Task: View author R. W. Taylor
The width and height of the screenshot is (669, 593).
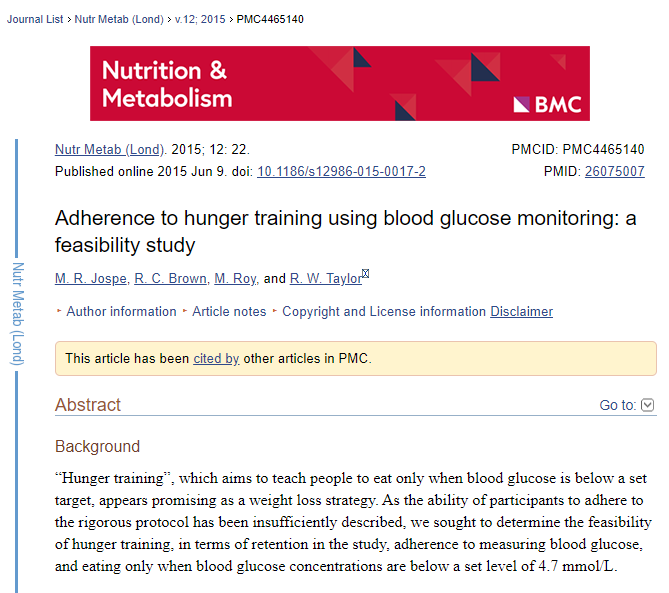Action: [x=326, y=279]
